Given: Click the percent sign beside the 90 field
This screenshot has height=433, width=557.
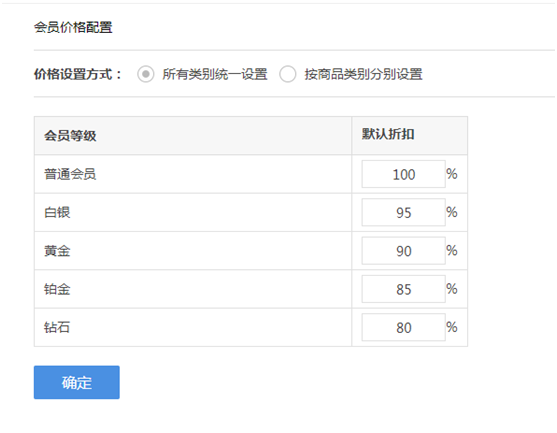Looking at the screenshot, I should [452, 250].
